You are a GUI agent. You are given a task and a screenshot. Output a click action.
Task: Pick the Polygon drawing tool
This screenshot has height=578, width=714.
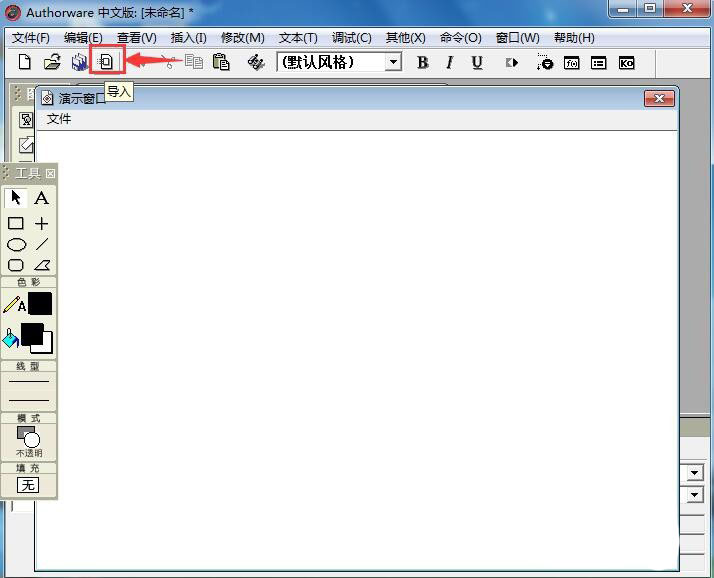coord(42,265)
